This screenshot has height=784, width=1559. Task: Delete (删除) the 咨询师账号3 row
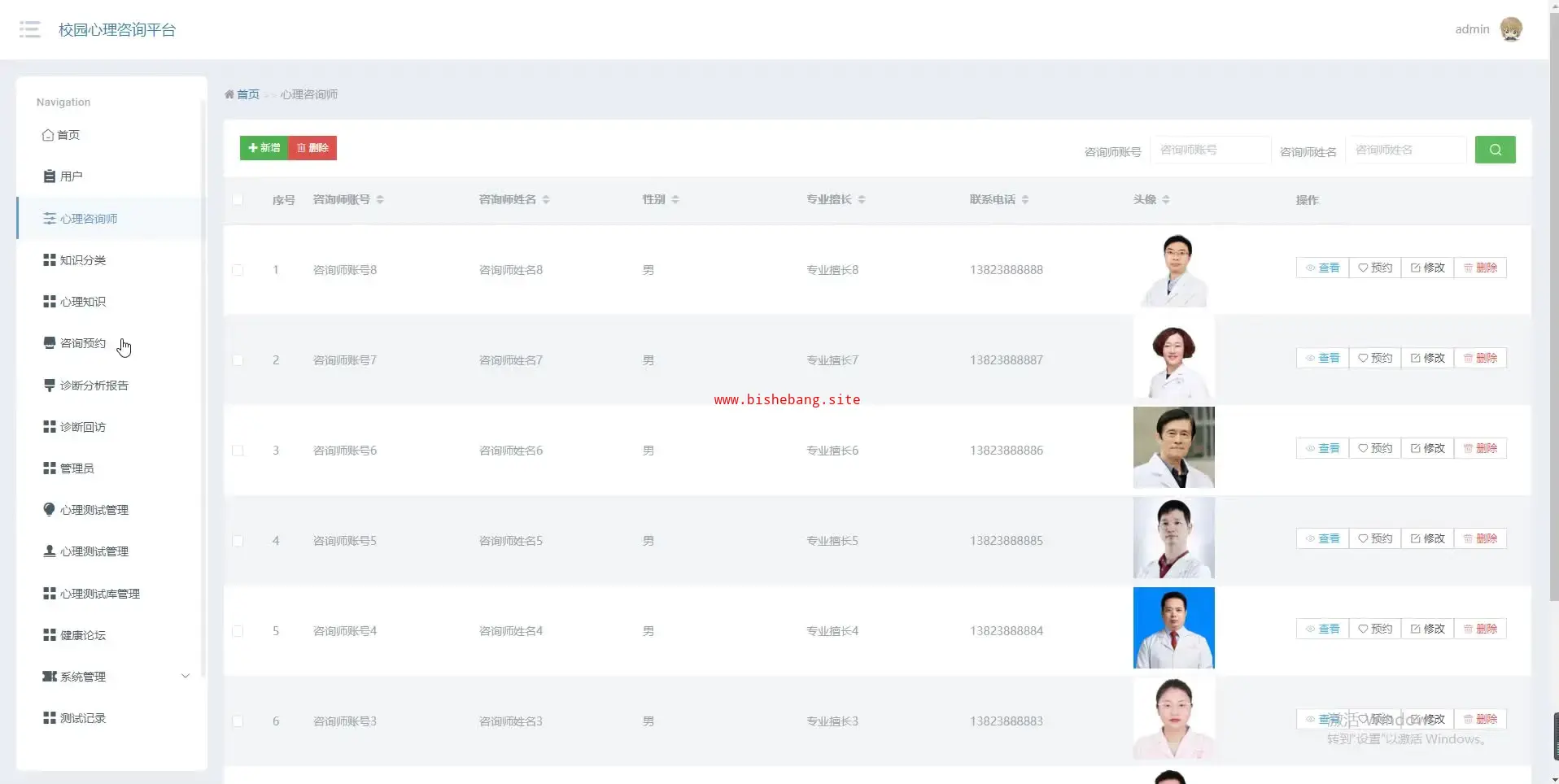1480,719
